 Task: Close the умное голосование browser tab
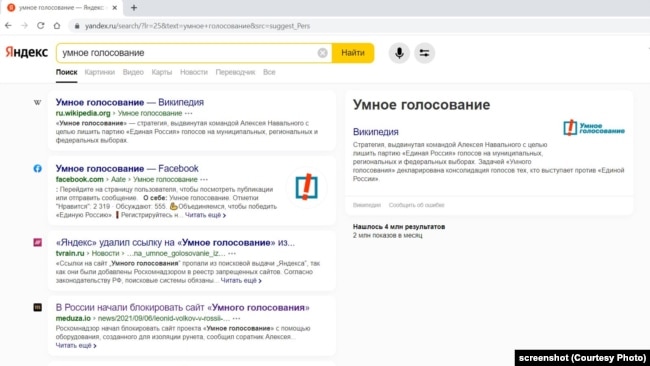[115, 7]
